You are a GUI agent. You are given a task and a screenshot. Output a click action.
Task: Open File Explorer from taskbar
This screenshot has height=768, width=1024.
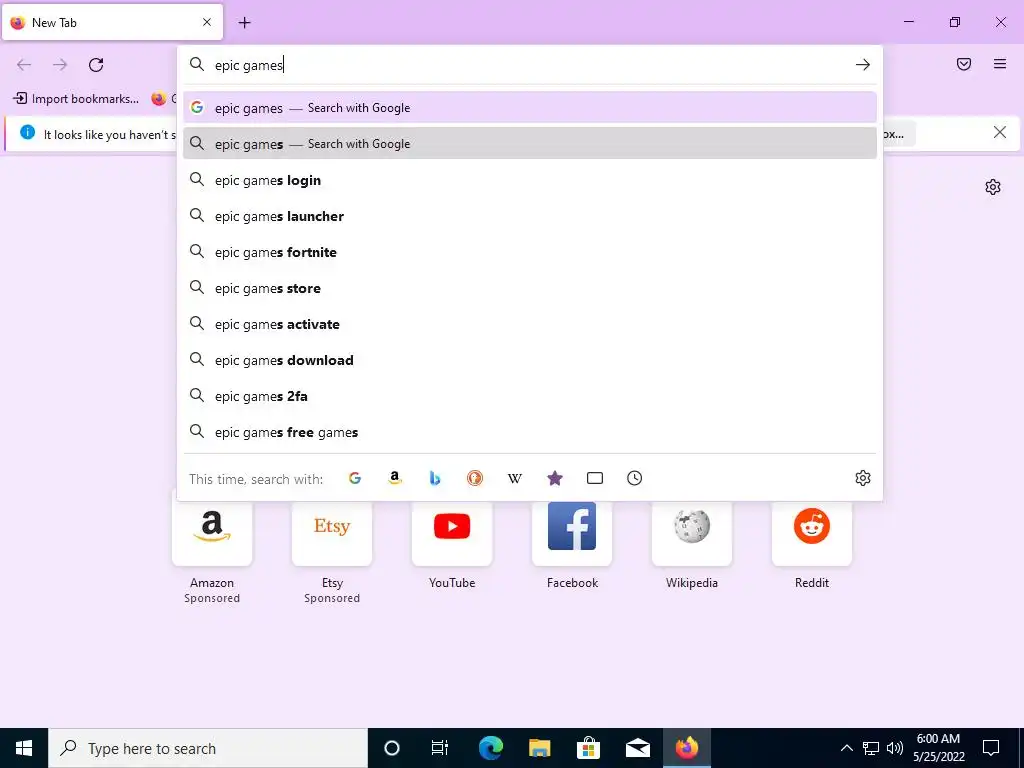click(x=539, y=748)
